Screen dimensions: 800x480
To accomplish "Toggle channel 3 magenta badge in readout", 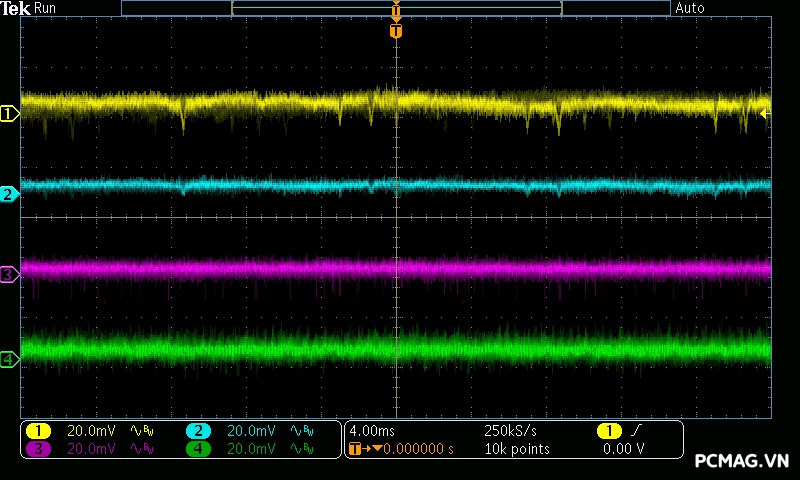I will point(38,449).
